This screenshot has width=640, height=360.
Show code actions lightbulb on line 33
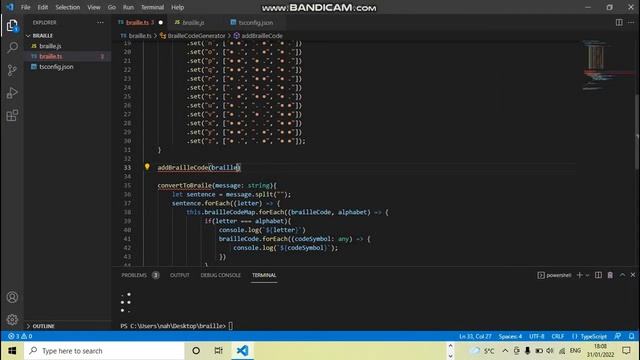coord(147,167)
